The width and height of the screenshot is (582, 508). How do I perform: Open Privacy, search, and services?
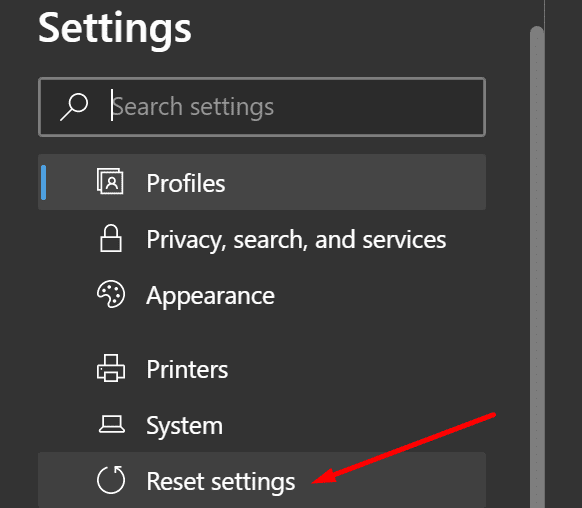click(262, 239)
